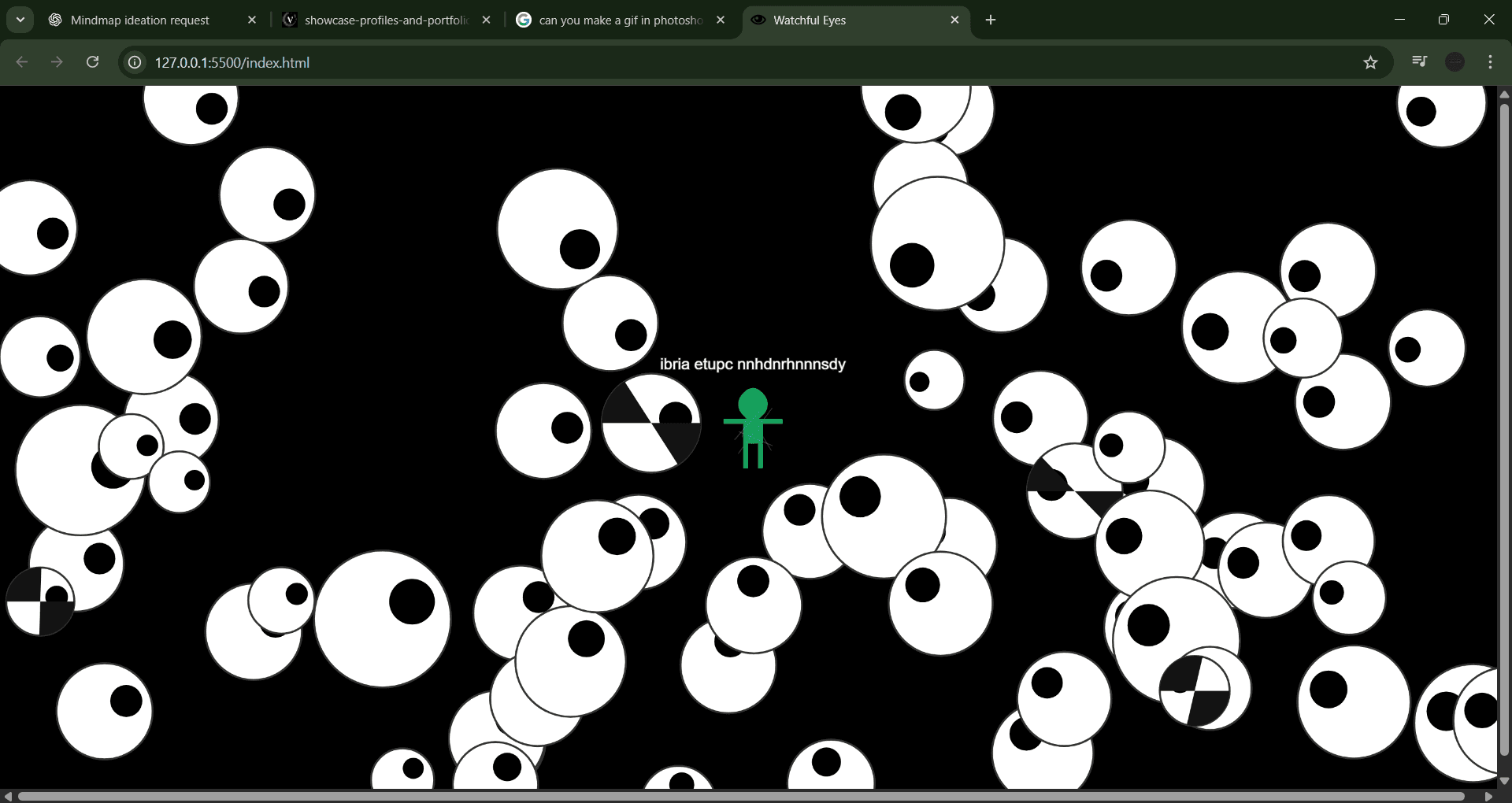Close the Watchful Eyes tab
Viewport: 1512px width, 803px height.
pos(954,20)
